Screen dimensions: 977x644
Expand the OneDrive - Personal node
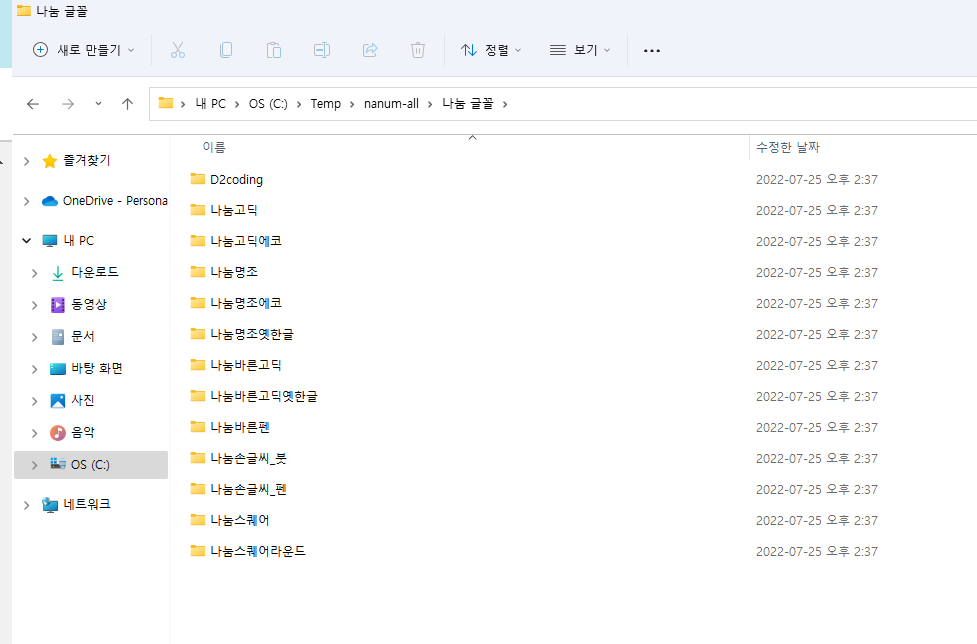point(26,201)
